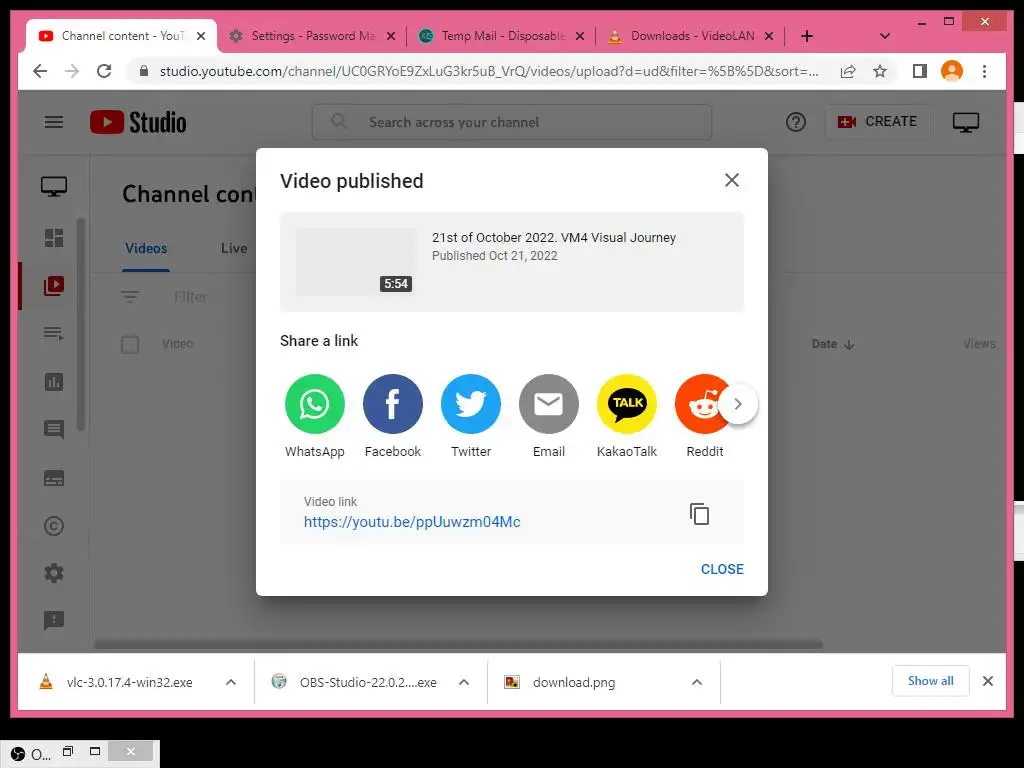Viewport: 1024px width, 768px height.
Task: Open Copyright in Studio sidebar
Action: pyautogui.click(x=54, y=526)
